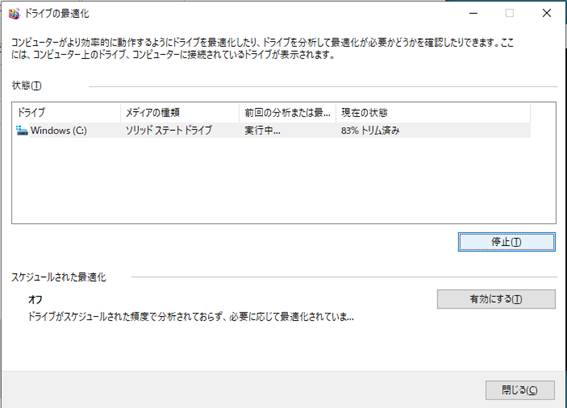Screen dimensions: 567x408
Task: Click the 現在の状態 column header
Action: [x=433, y=112]
